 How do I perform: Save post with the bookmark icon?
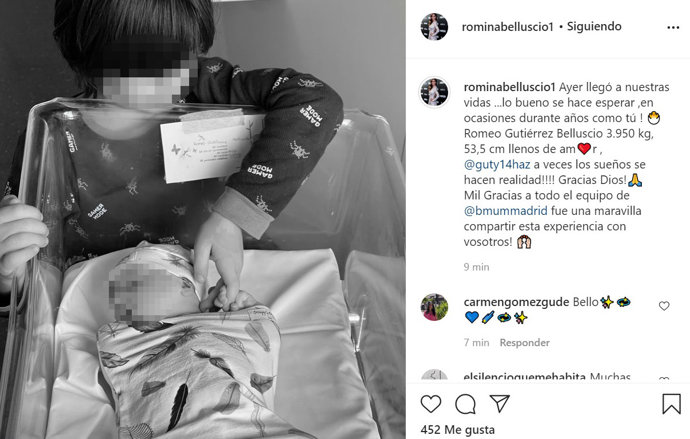[672, 403]
